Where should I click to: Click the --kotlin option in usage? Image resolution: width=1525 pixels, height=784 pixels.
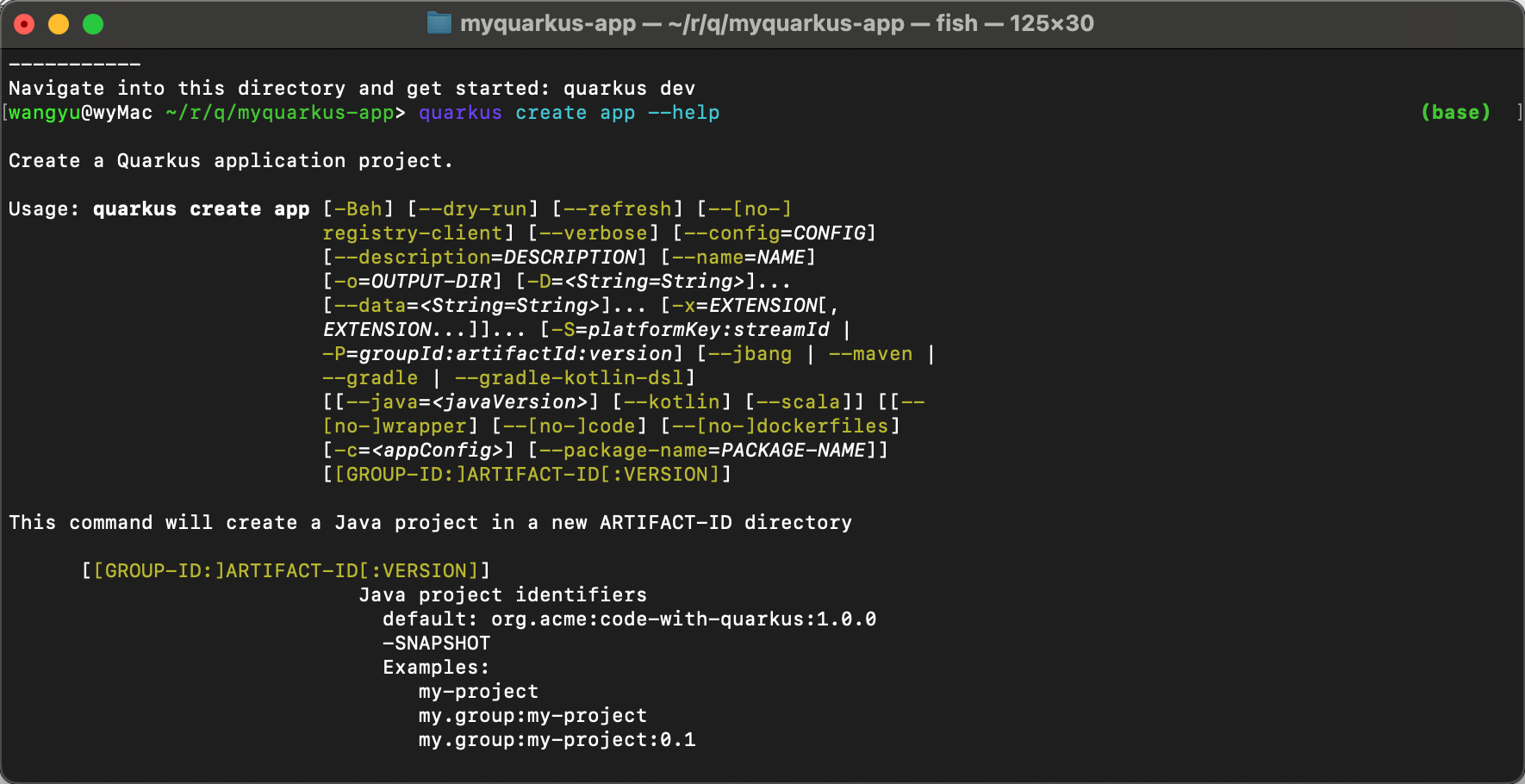tap(672, 402)
